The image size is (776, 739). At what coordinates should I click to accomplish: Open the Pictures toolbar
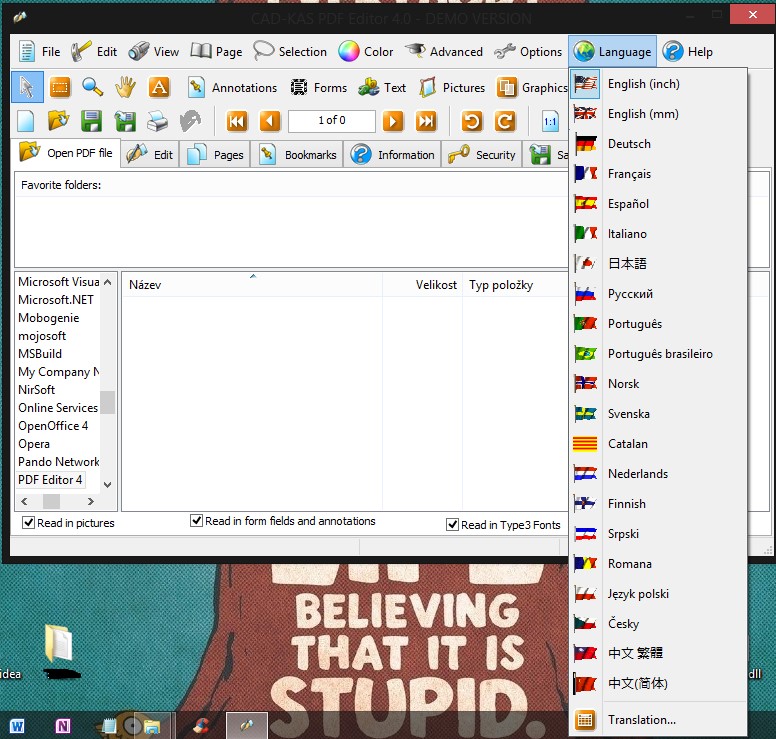[x=452, y=88]
